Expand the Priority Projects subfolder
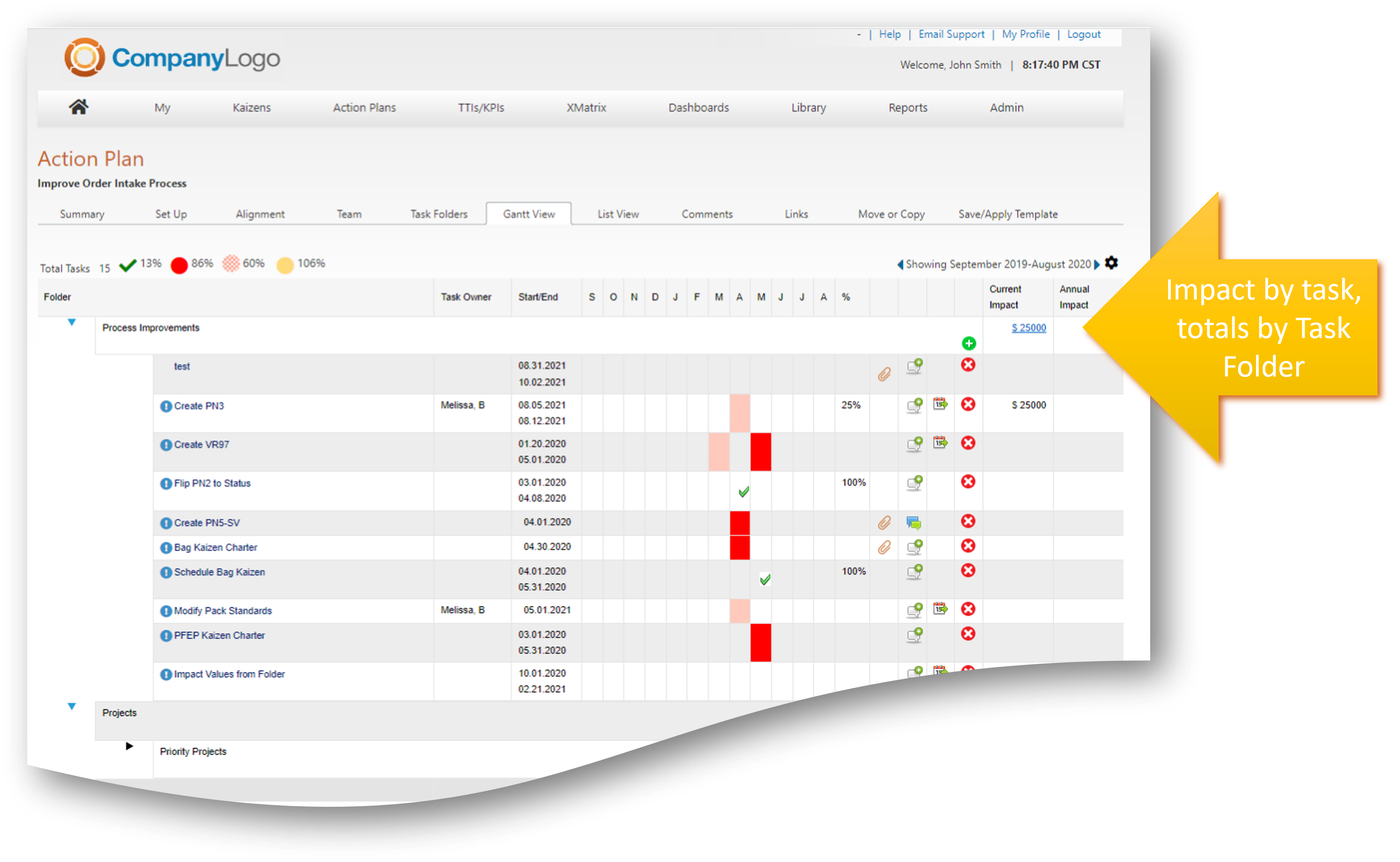 tap(130, 746)
